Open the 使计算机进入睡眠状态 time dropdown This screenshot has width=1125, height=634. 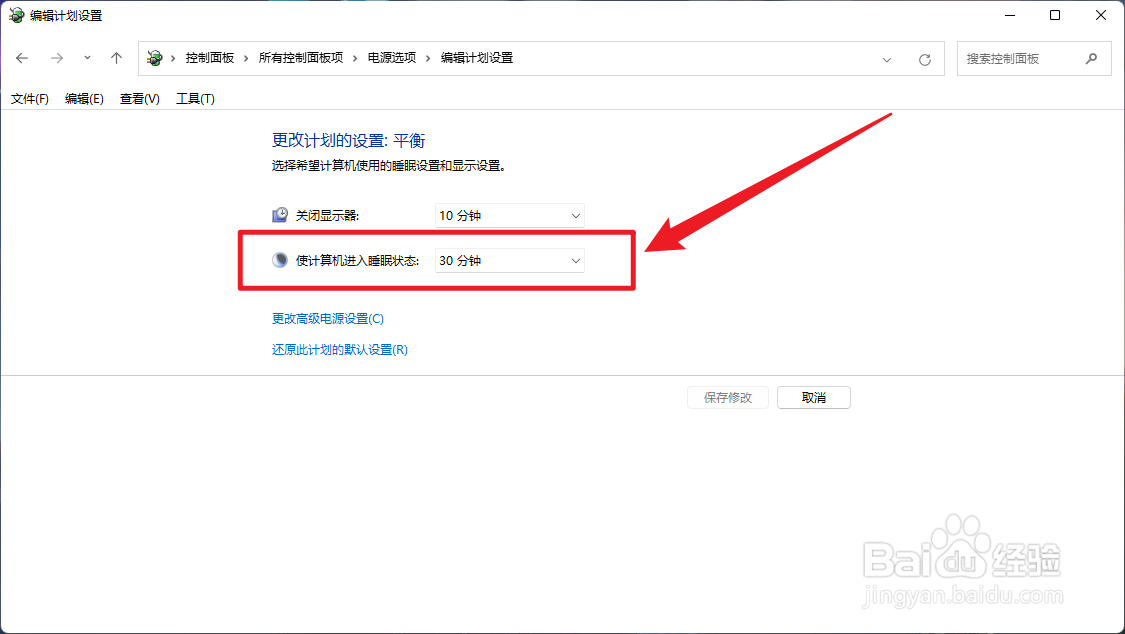pyautogui.click(x=509, y=261)
